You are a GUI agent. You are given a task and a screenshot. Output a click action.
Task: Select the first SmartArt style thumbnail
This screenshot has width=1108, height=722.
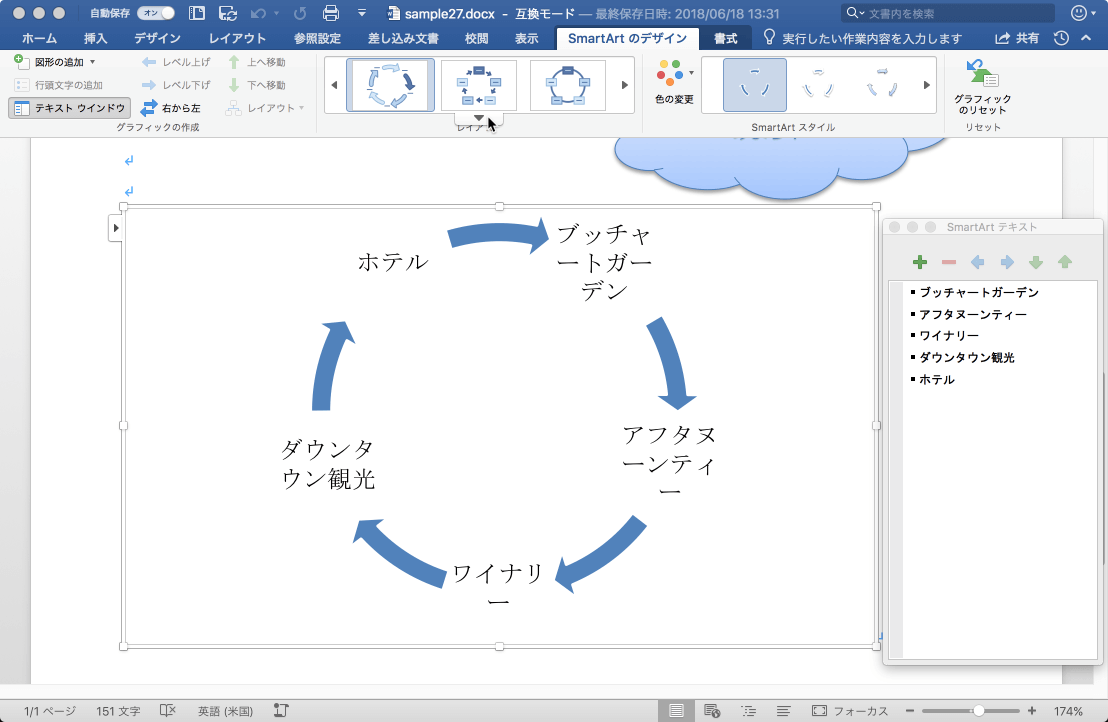click(754, 85)
